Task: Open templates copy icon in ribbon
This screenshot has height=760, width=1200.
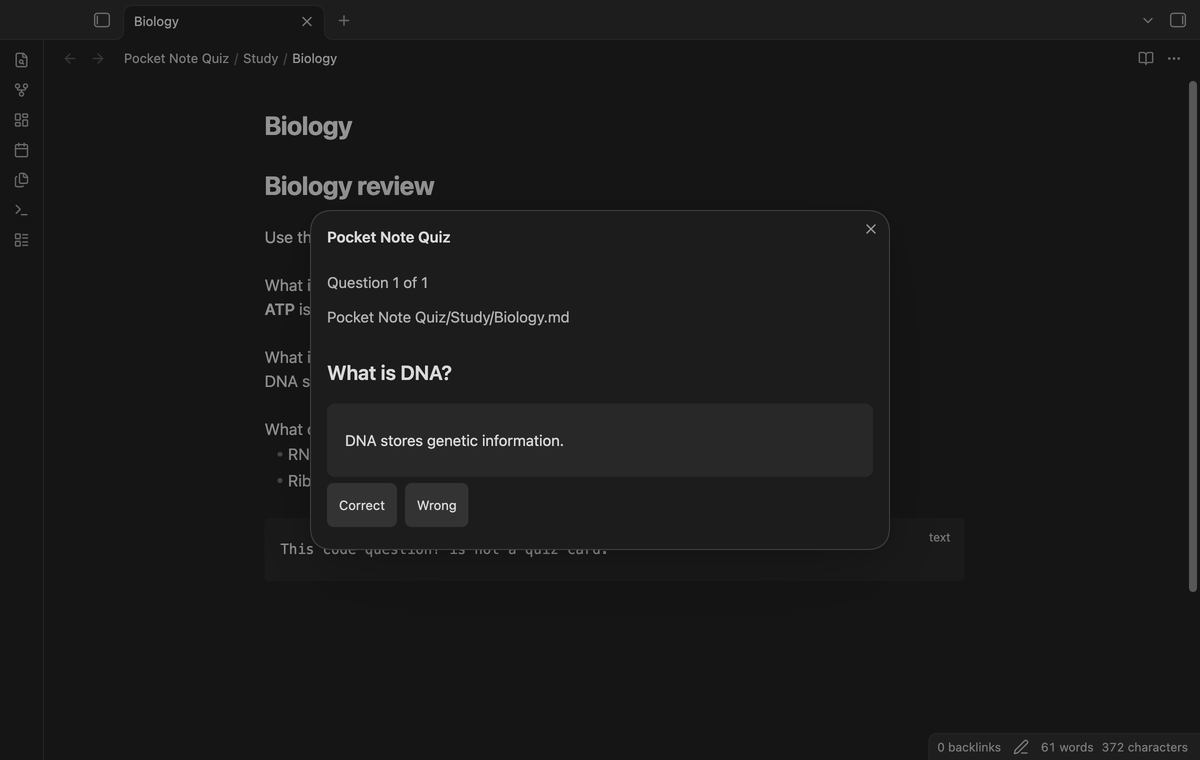Action: (21, 180)
